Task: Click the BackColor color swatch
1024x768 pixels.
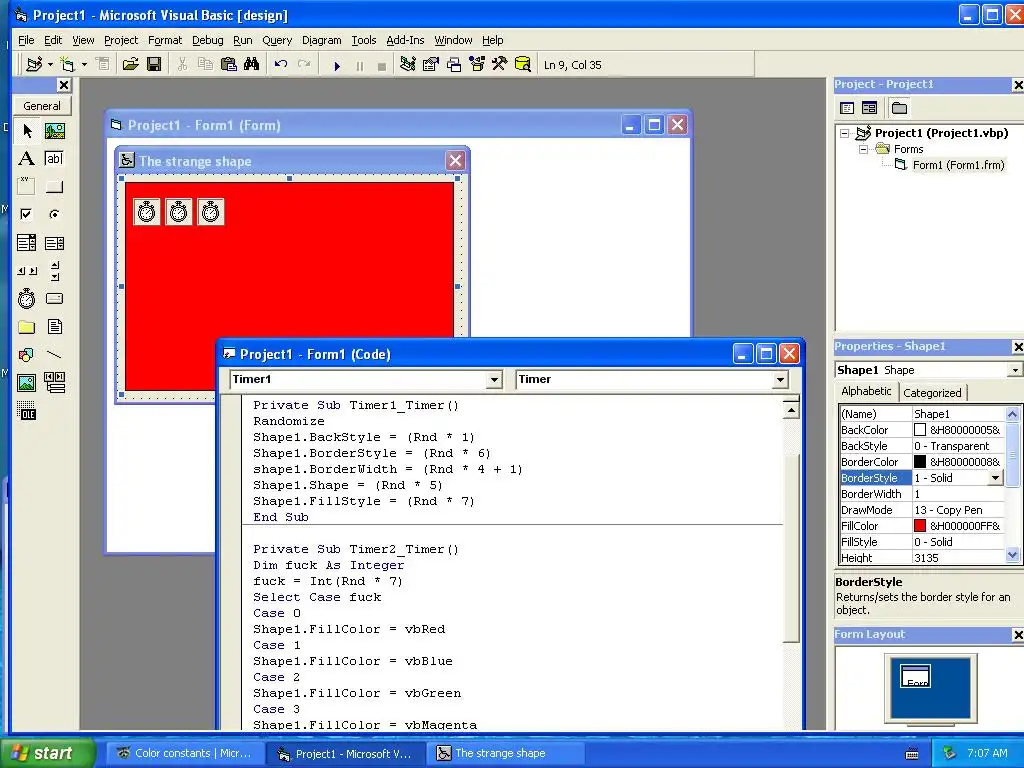Action: (x=920, y=430)
